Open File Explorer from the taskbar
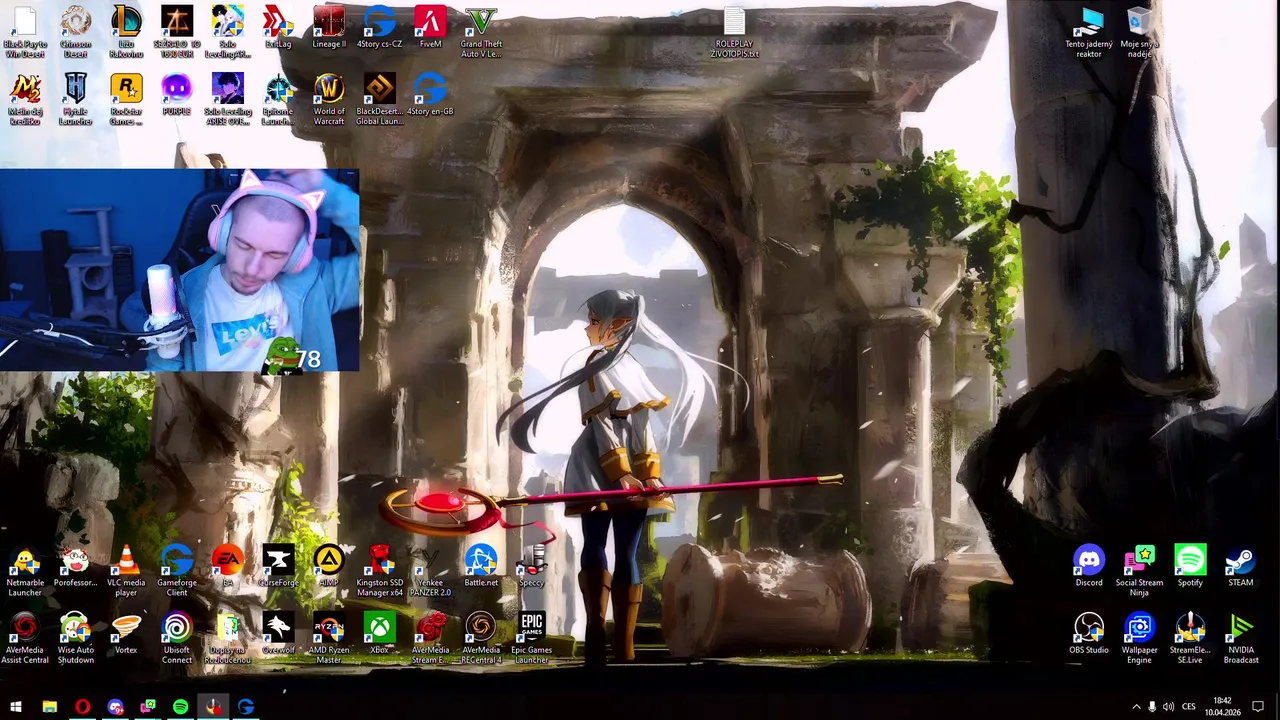This screenshot has height=720, width=1280. (49, 707)
